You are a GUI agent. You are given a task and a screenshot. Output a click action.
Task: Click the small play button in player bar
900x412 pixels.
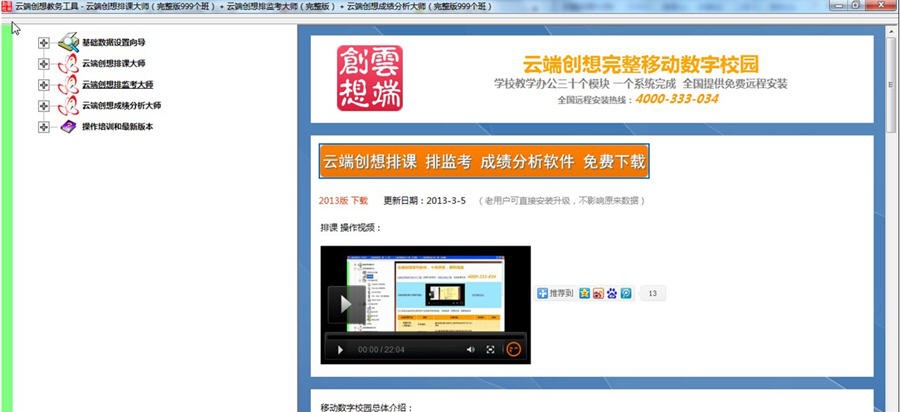[340, 349]
